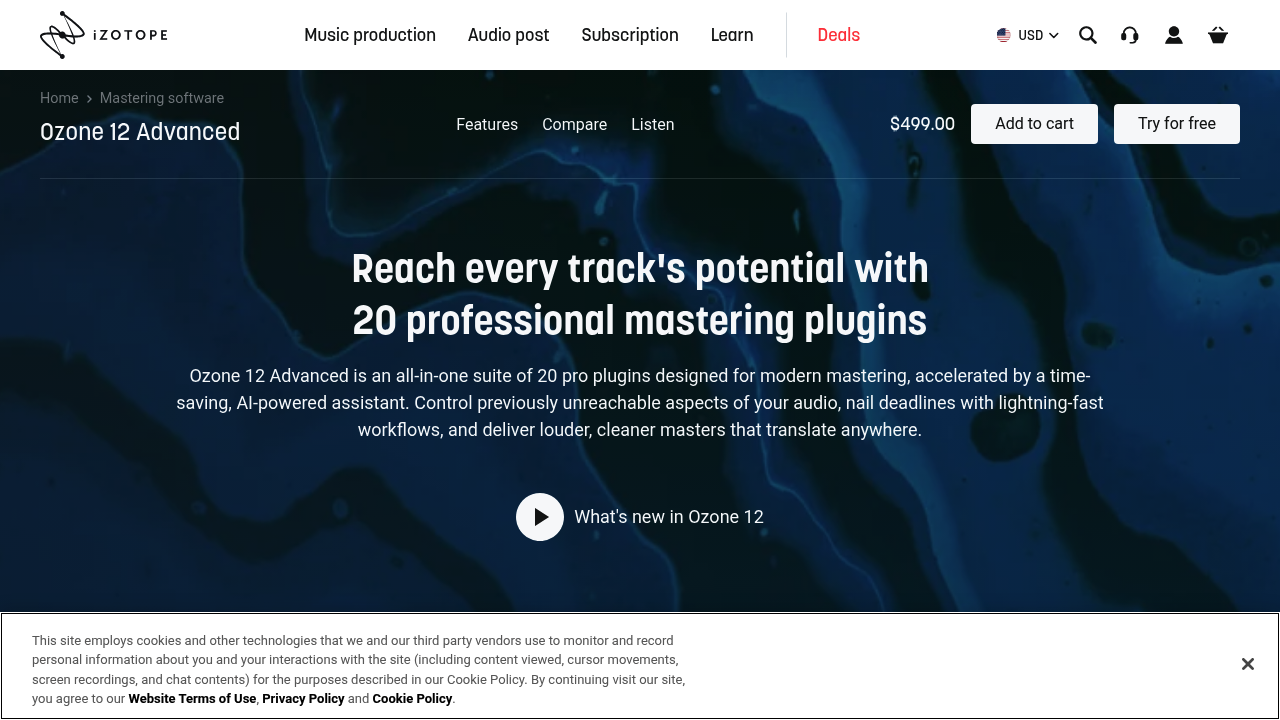Click the What's new in Ozone 12 label

pos(669,517)
